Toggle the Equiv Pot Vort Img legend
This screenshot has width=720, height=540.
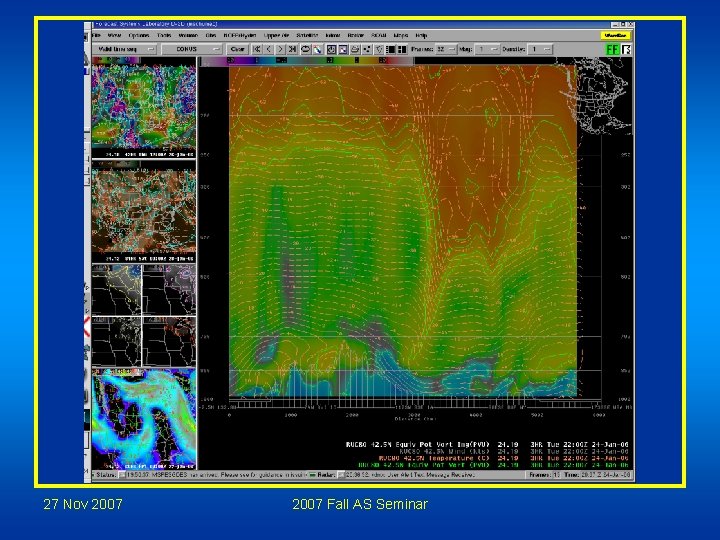487,444
